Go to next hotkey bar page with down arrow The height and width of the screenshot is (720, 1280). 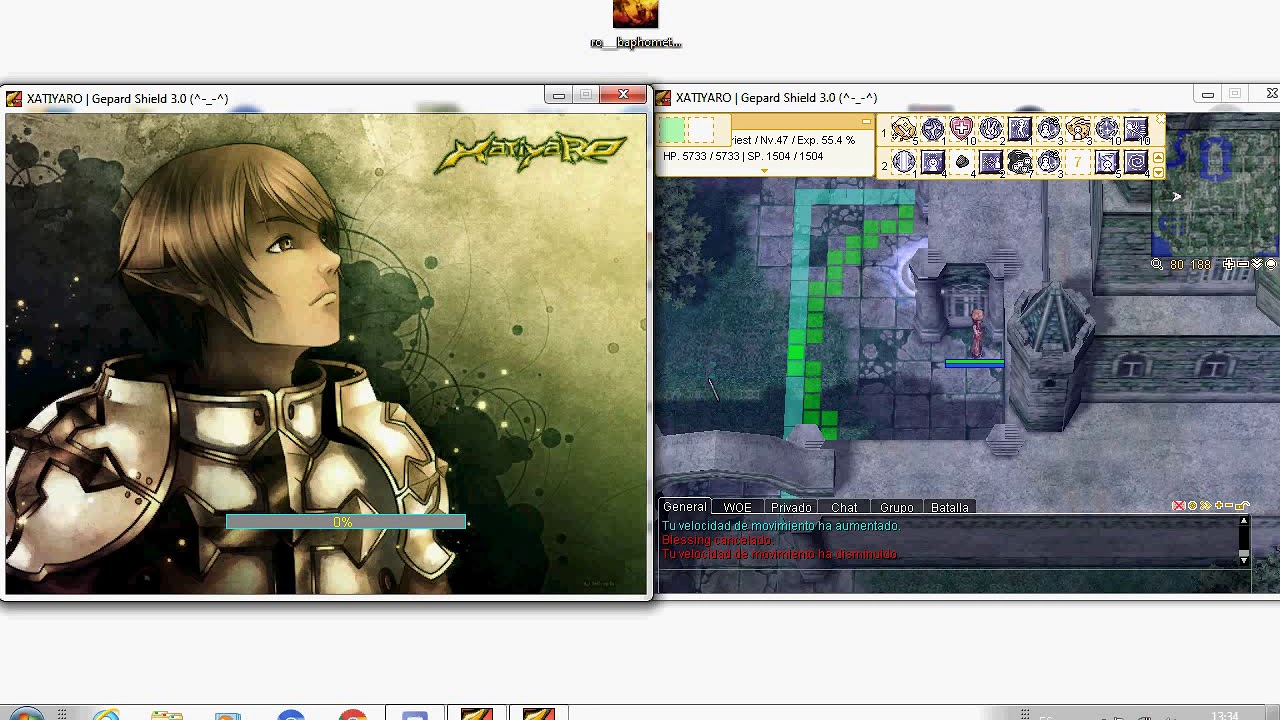point(1158,172)
